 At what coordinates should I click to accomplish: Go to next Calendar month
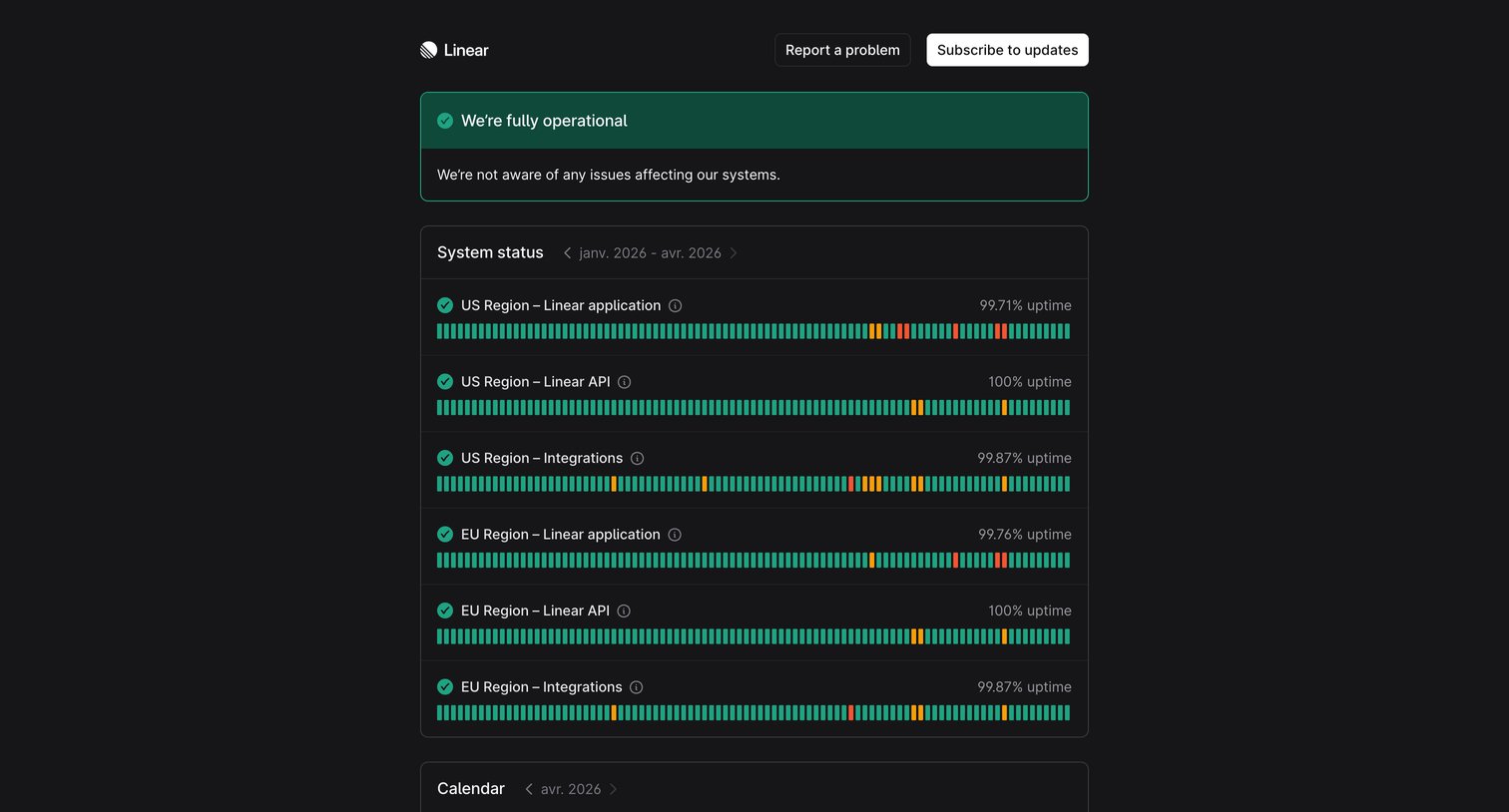pos(613,789)
